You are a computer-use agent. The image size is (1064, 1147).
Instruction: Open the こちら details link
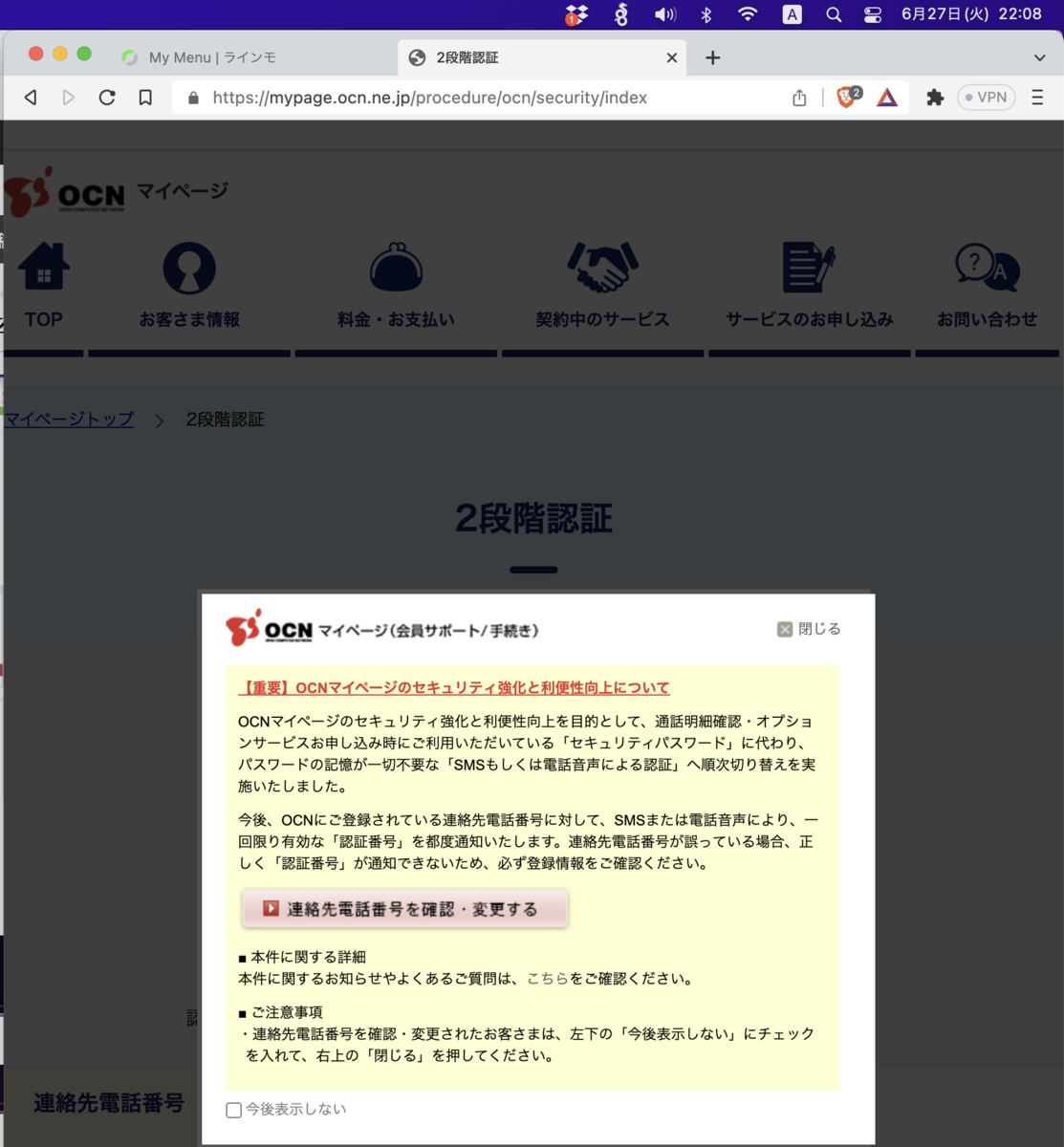tap(548, 979)
